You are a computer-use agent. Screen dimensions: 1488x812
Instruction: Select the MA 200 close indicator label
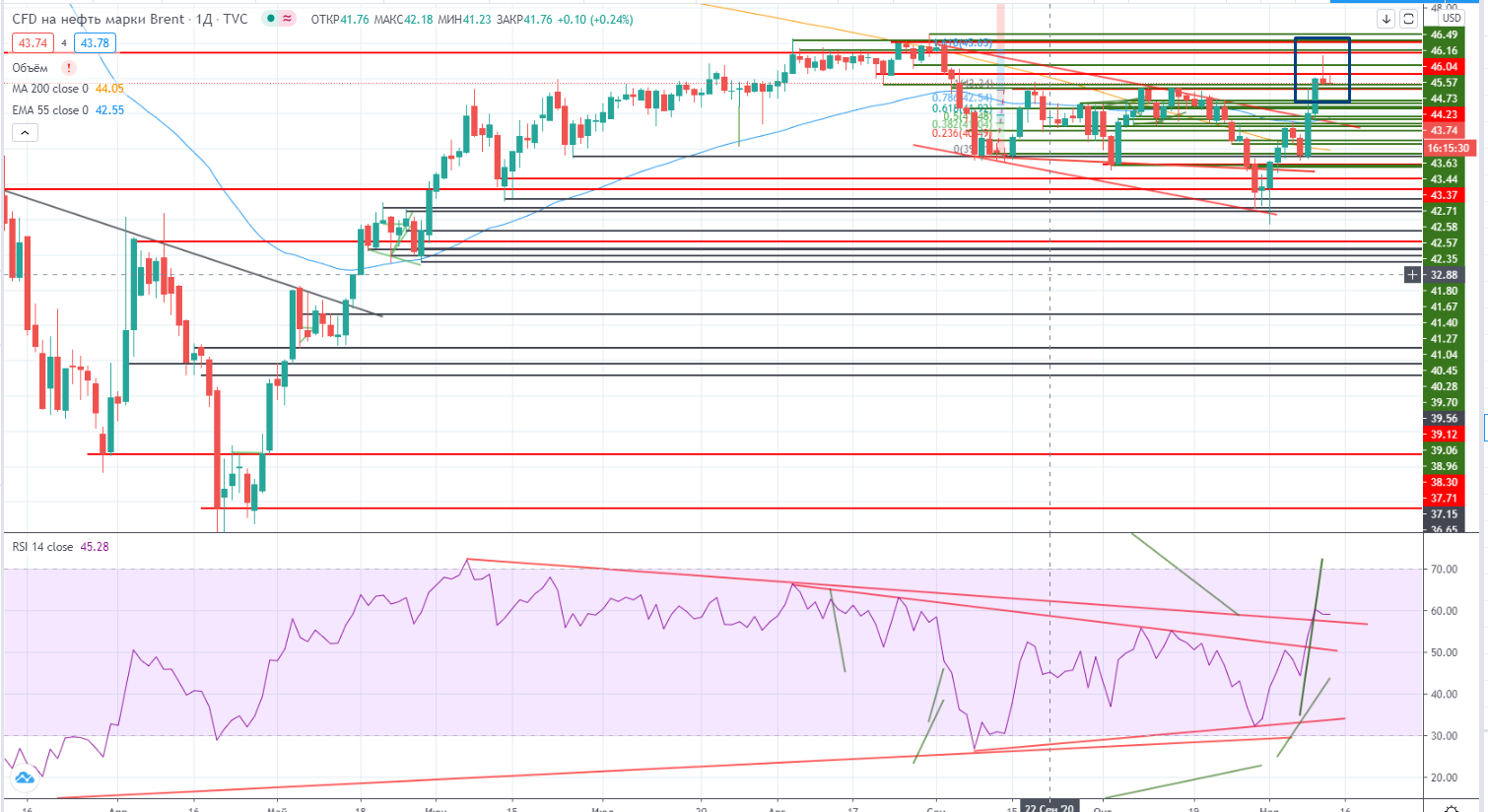click(50, 89)
